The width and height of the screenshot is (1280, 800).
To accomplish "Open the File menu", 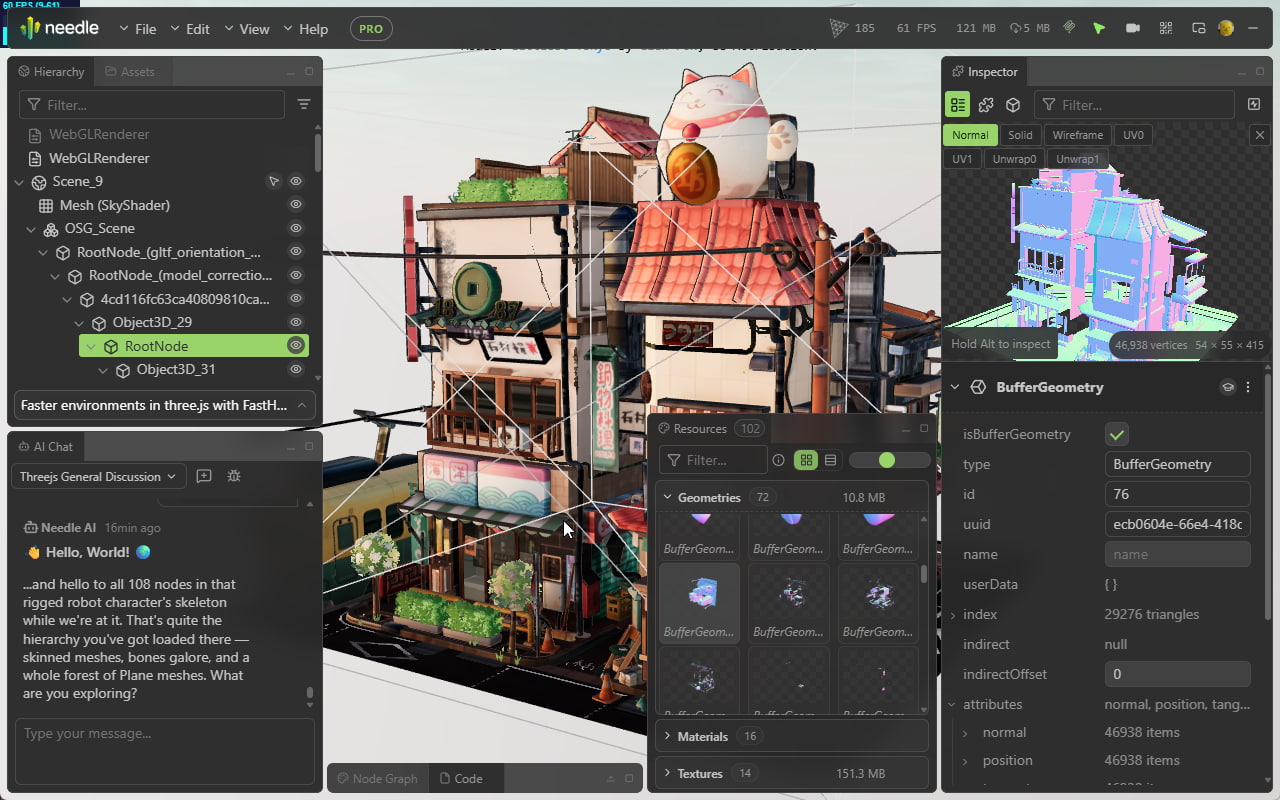I will [138, 29].
